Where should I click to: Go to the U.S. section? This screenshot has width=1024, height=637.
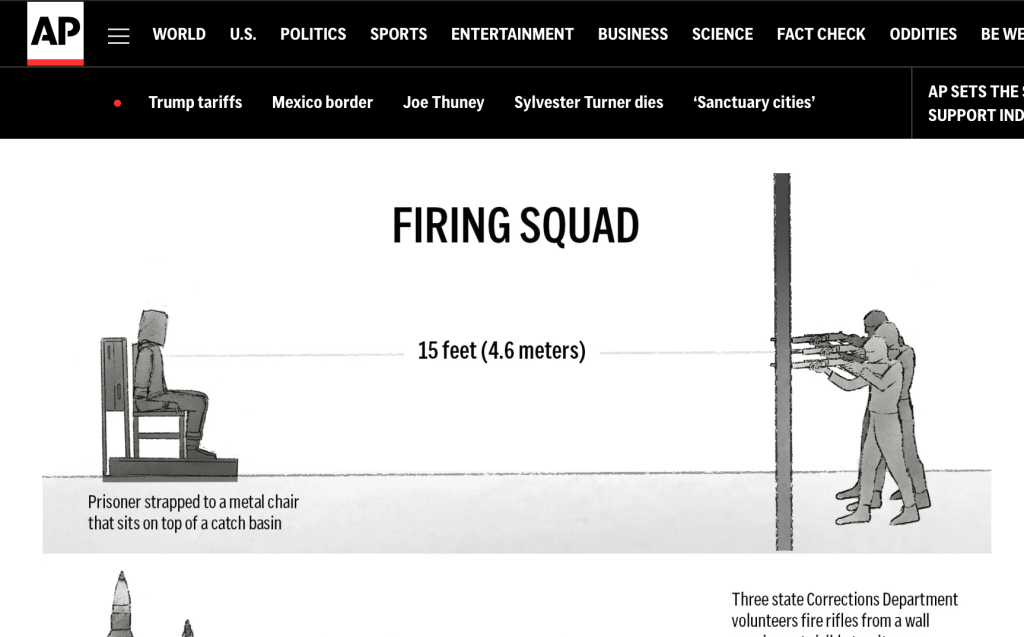[x=243, y=34]
